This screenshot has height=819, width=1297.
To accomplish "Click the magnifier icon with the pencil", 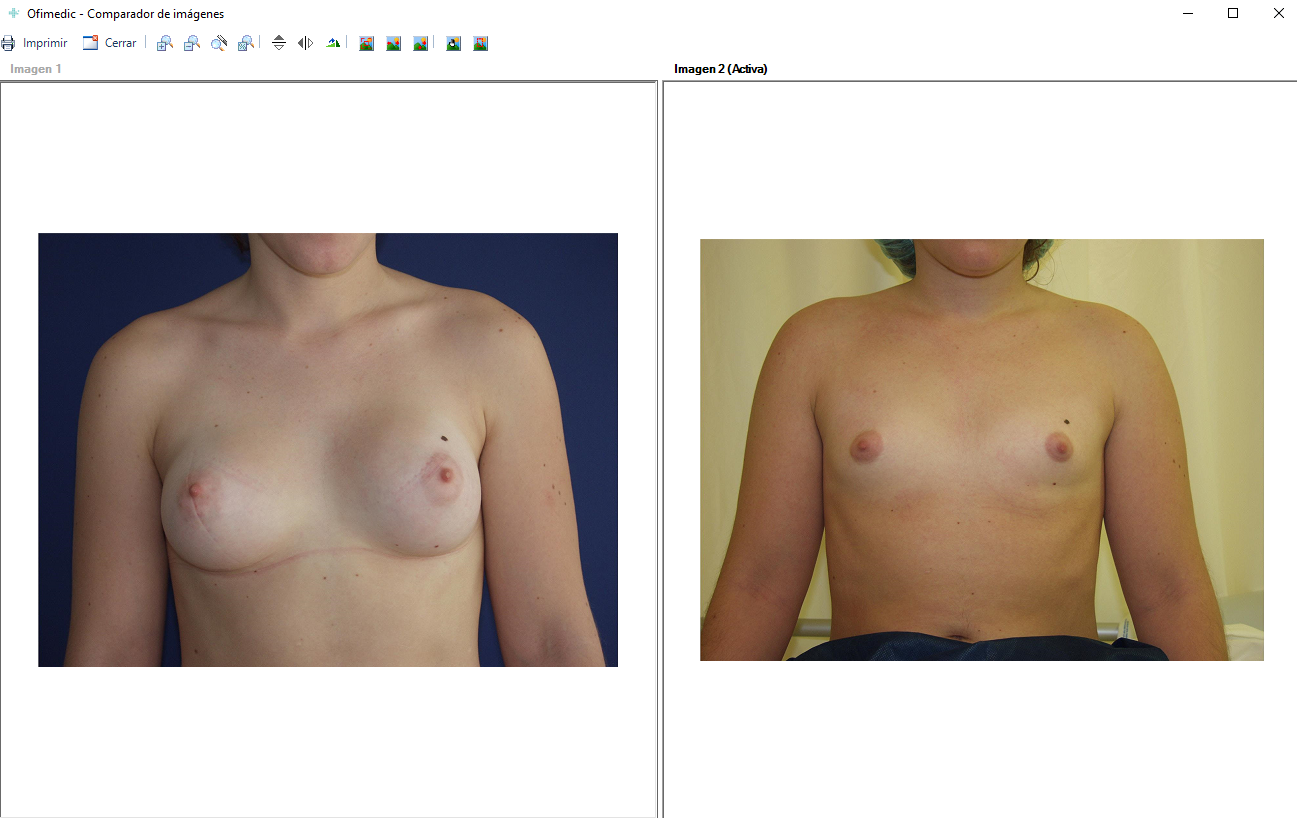I will (219, 43).
